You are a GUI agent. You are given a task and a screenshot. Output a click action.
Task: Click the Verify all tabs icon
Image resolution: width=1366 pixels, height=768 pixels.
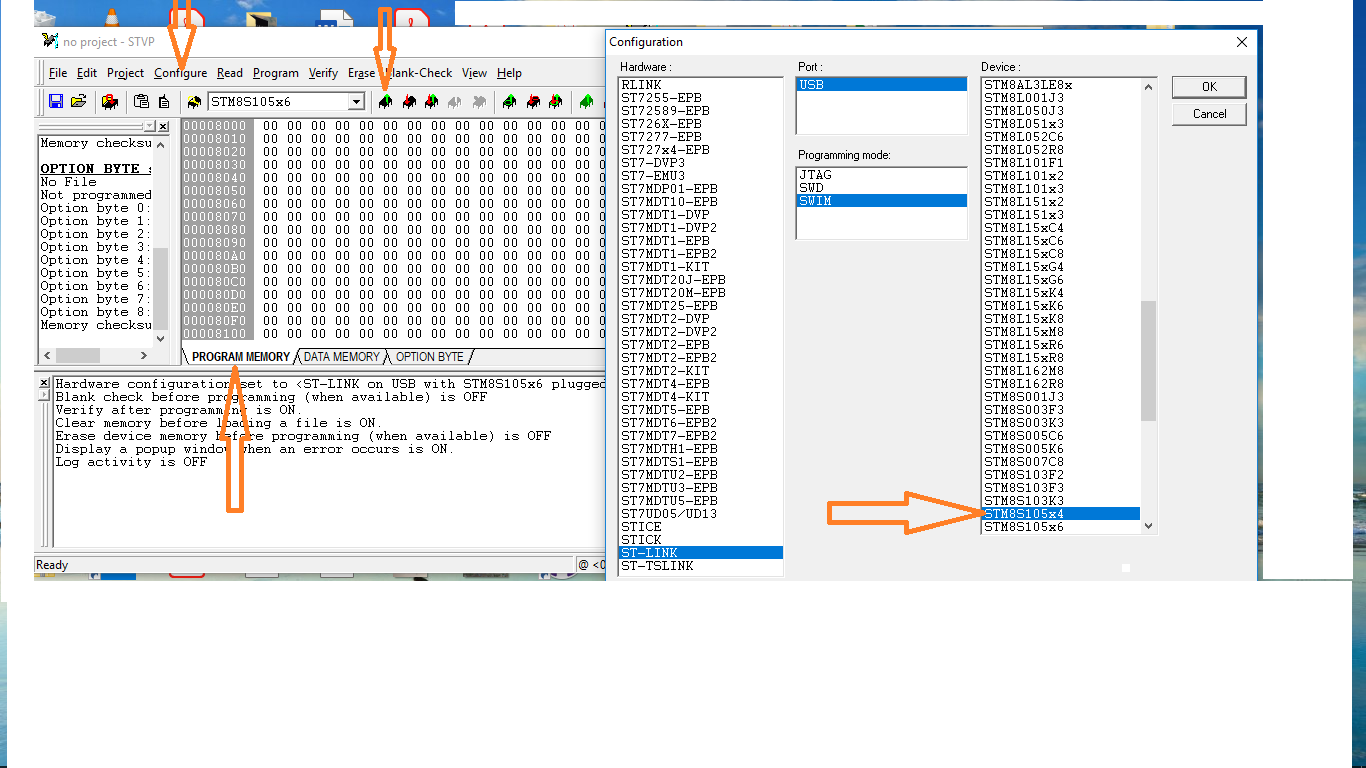pos(556,101)
